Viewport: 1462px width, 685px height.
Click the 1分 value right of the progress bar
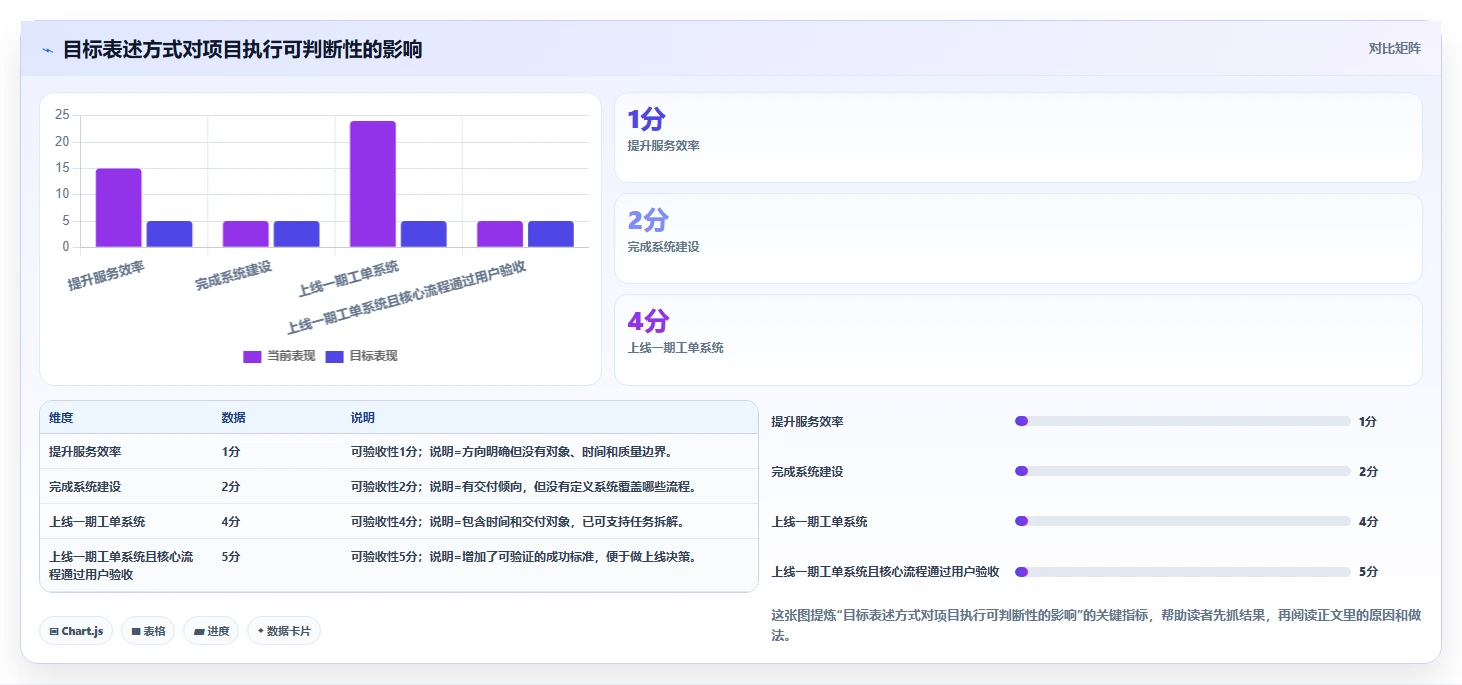[1368, 422]
